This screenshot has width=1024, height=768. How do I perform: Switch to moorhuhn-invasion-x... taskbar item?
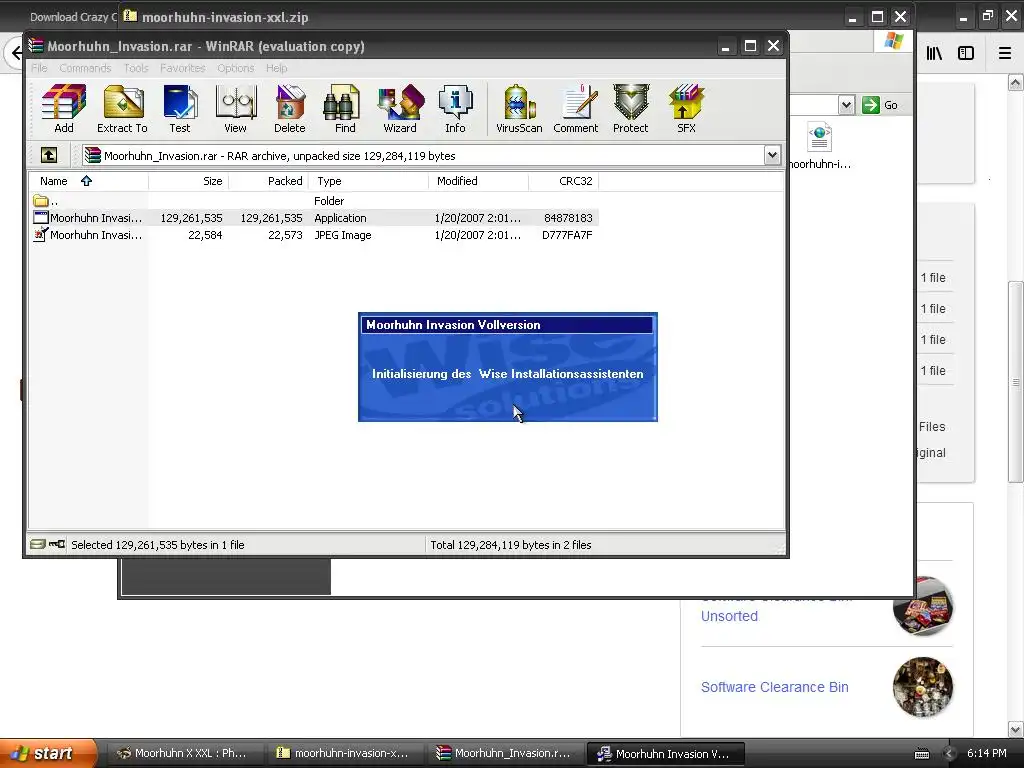[345, 753]
